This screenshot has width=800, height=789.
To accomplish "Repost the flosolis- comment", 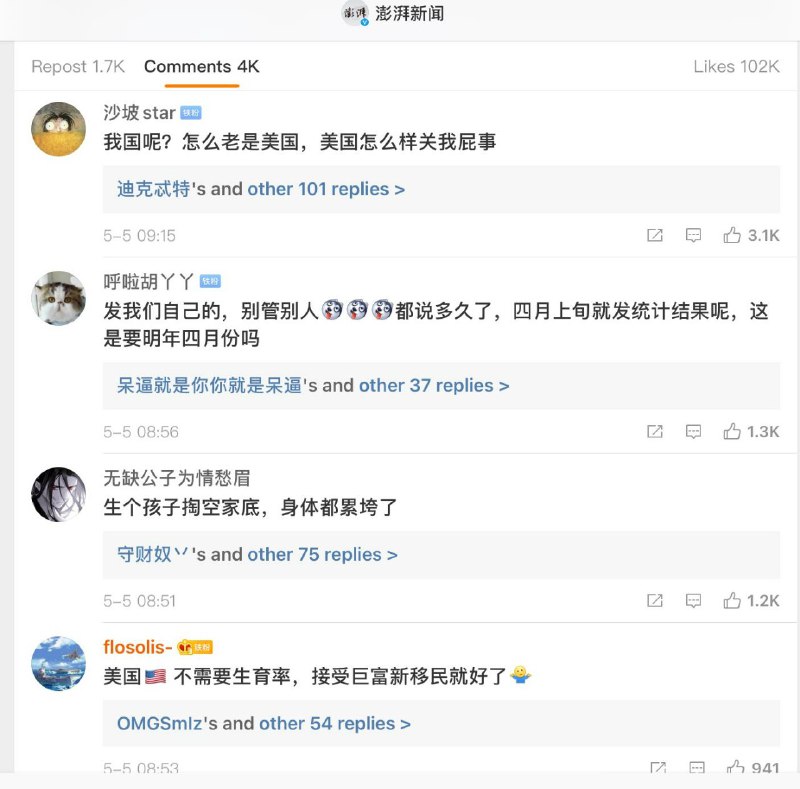I will [658, 768].
